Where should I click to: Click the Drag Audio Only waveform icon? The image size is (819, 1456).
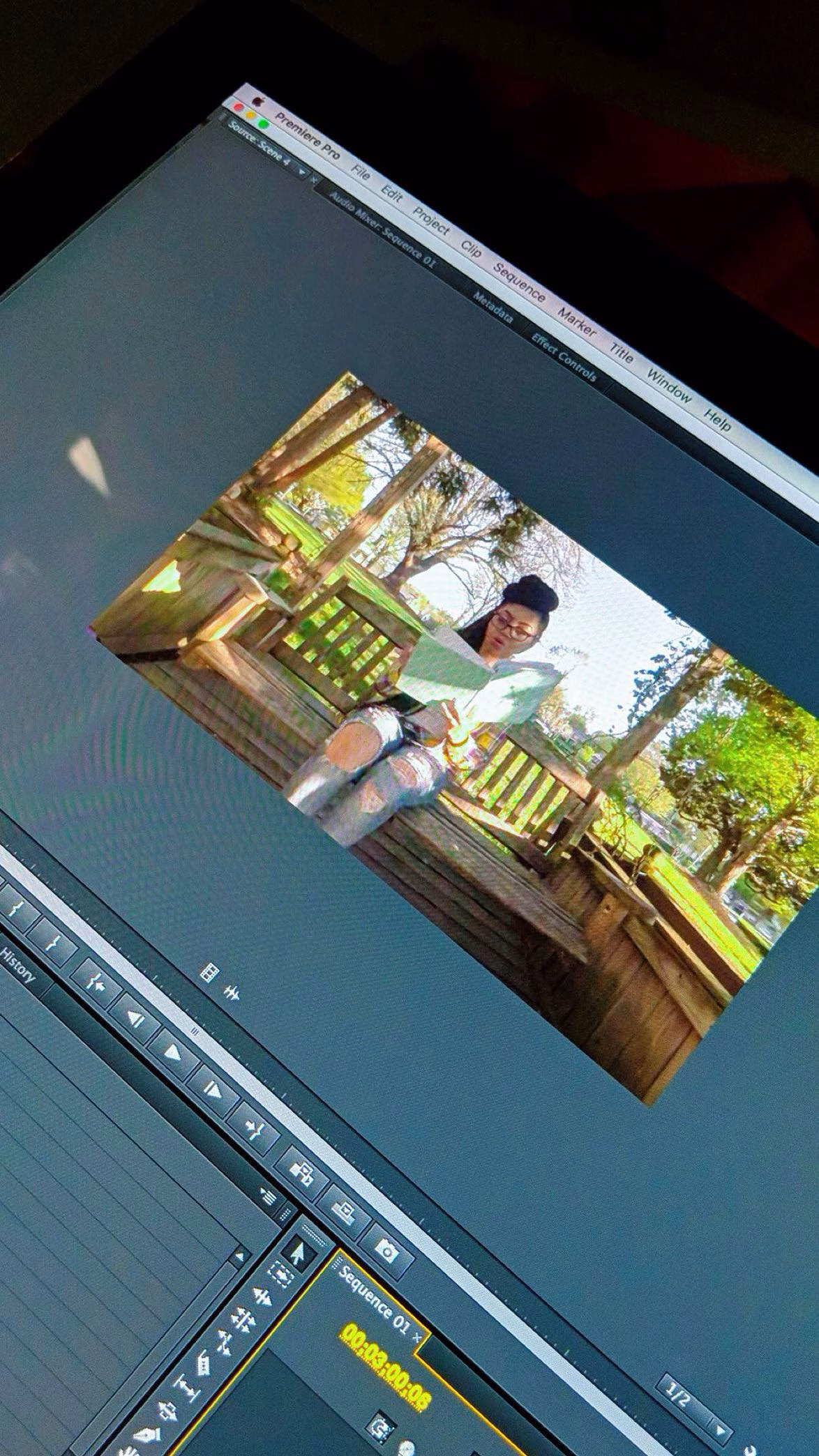click(x=231, y=993)
